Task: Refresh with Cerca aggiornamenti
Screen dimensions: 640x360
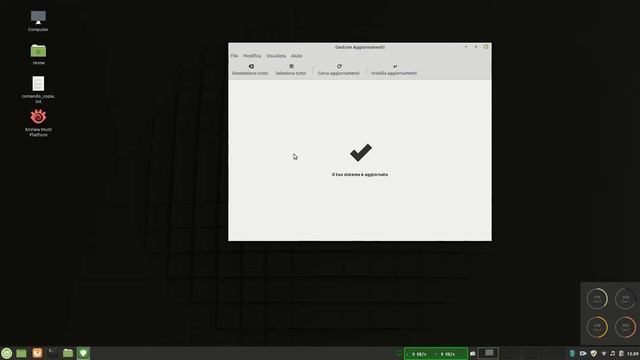Action: click(339, 70)
